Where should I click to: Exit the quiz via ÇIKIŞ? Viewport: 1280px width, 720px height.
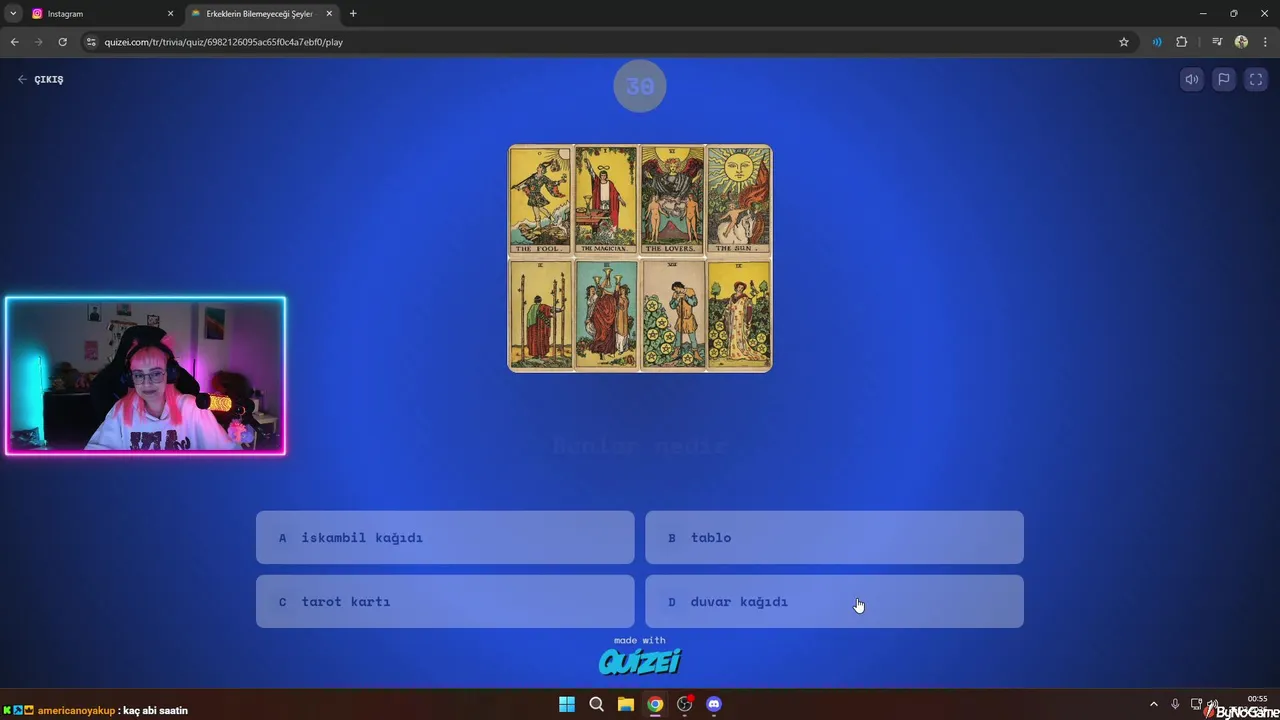click(41, 79)
